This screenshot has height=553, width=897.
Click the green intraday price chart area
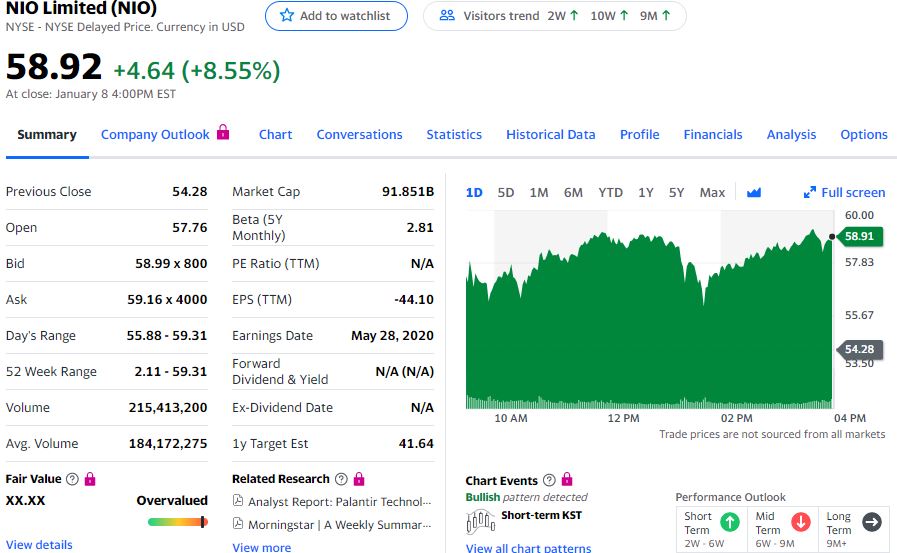tap(649, 320)
